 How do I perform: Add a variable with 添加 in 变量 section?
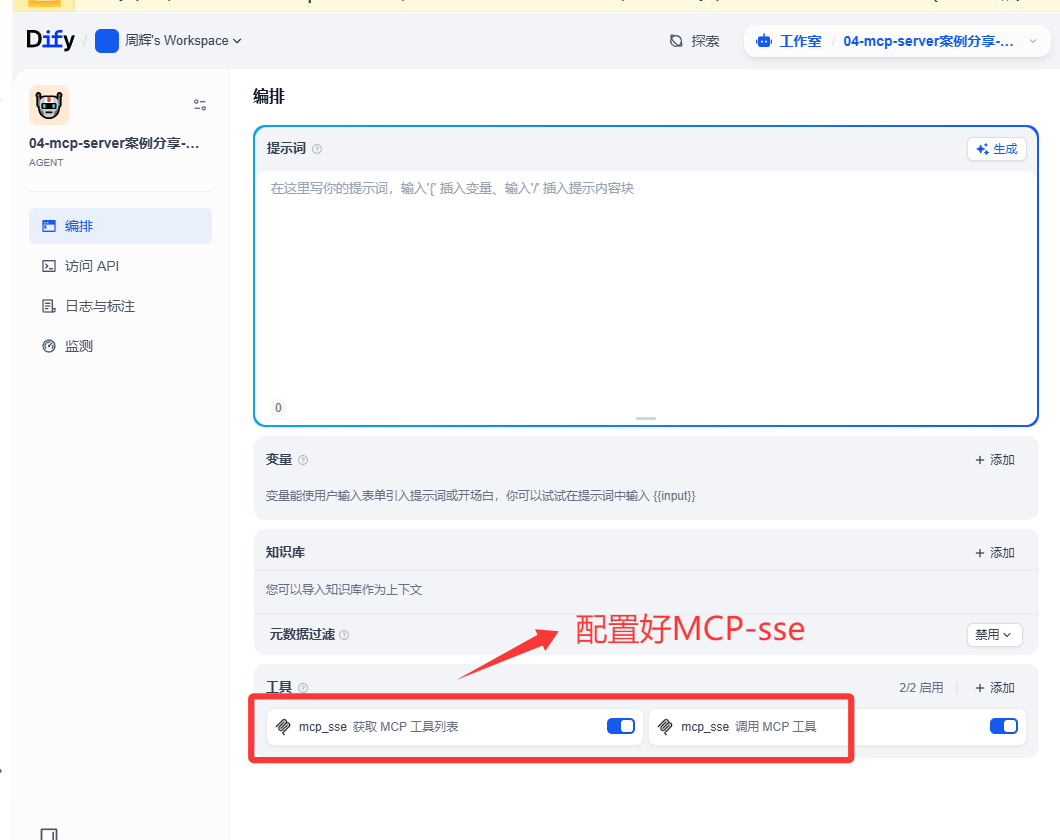pyautogui.click(x=995, y=460)
